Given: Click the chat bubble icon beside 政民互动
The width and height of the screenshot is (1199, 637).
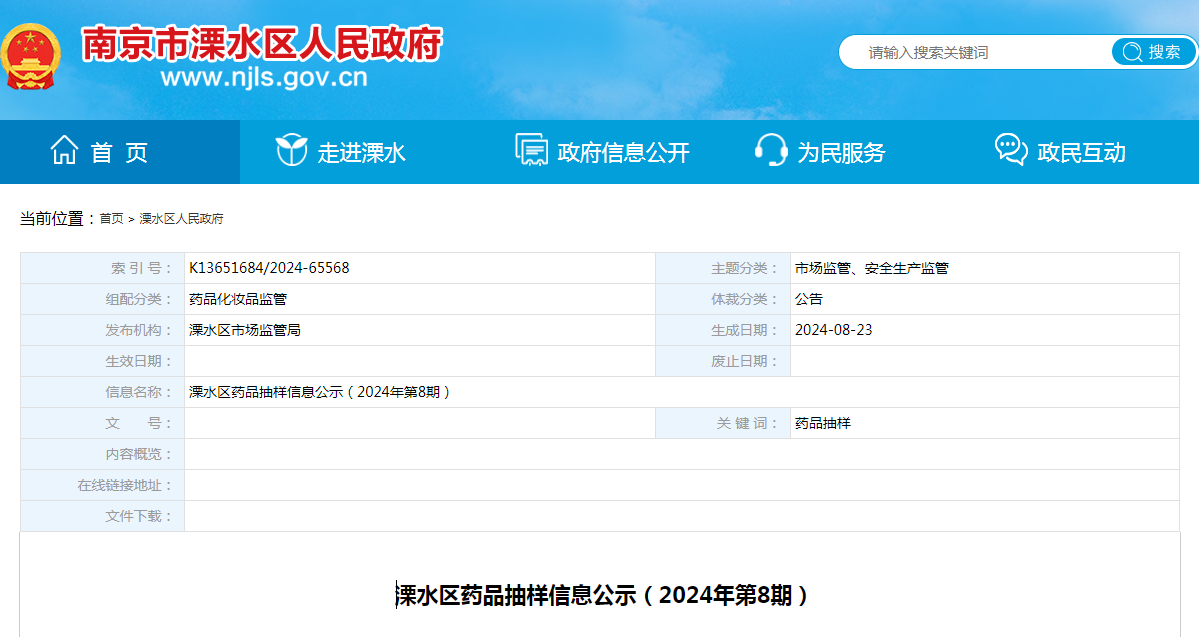Looking at the screenshot, I should (x=1011, y=151).
